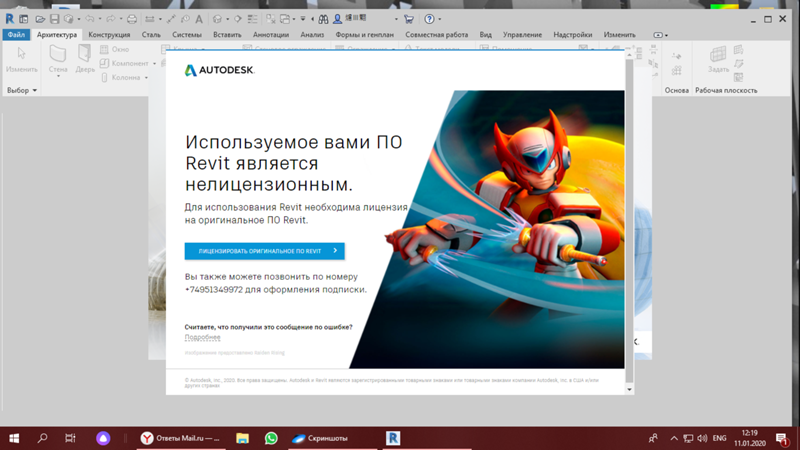Screen dimensions: 800x450
Task: Switch to the Надстройки ribbon tab
Action: pyautogui.click(x=572, y=35)
